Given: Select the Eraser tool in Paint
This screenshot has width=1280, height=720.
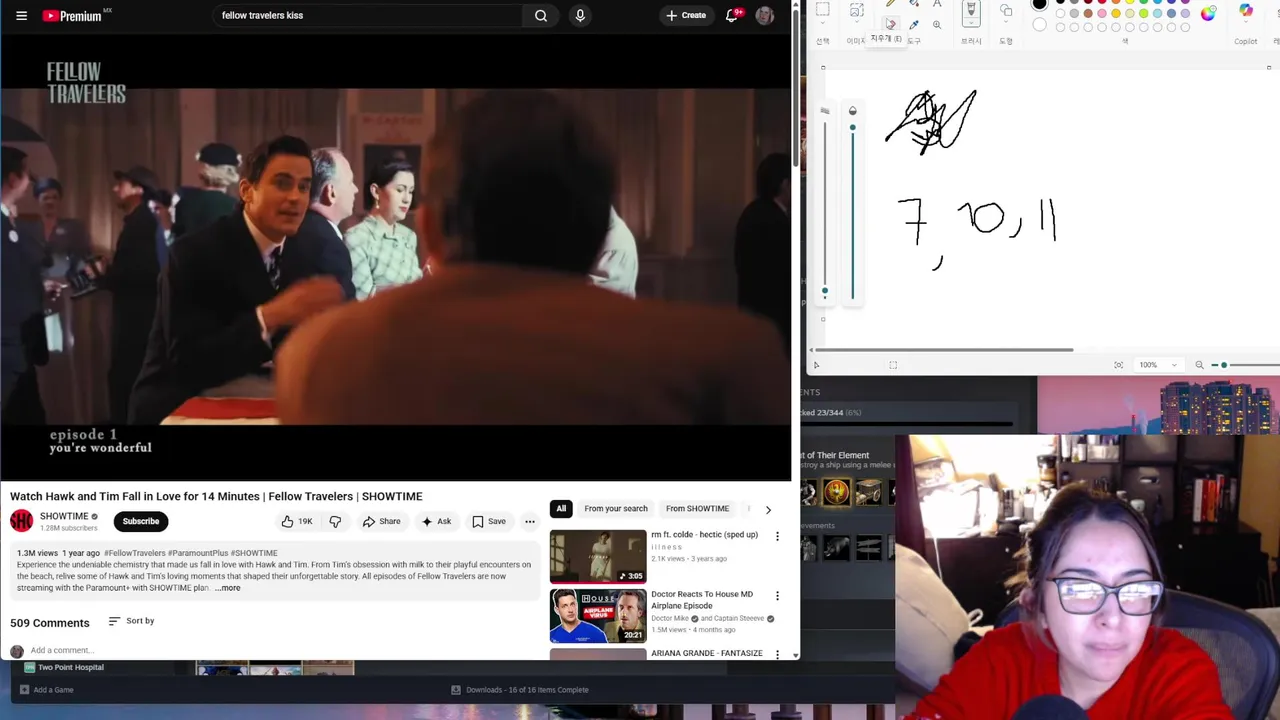Looking at the screenshot, I should [x=891, y=24].
